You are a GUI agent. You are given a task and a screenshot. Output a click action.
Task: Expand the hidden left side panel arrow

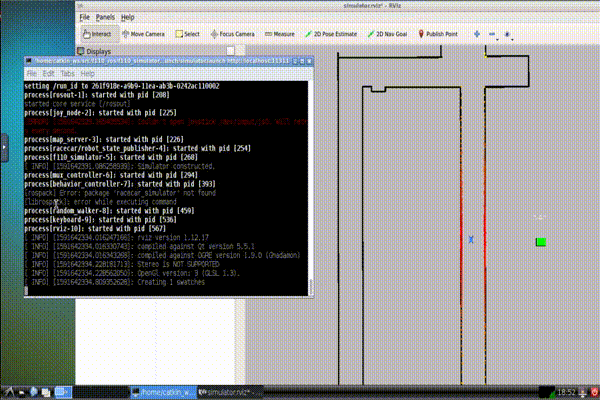[4, 147]
